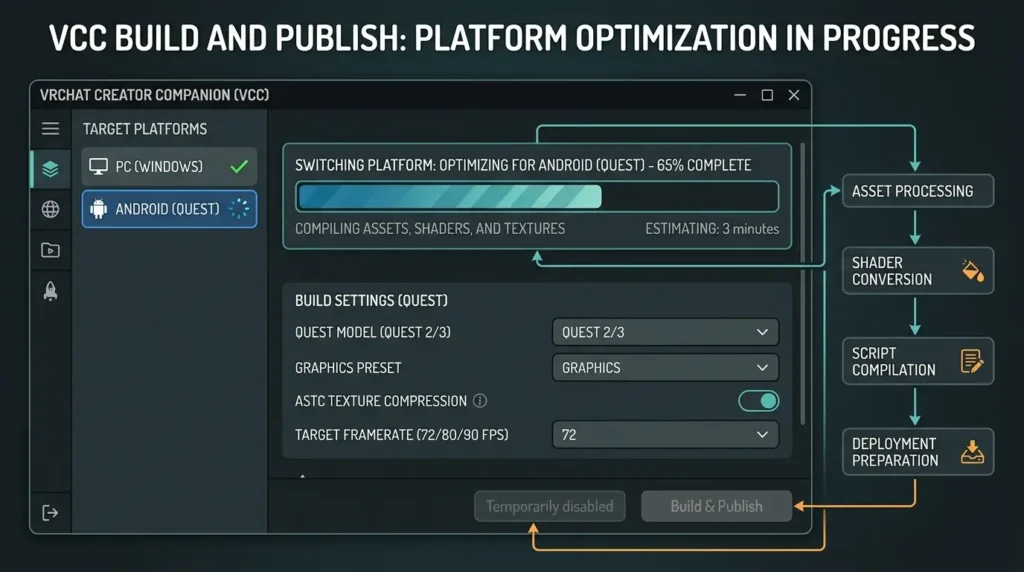Image resolution: width=1024 pixels, height=572 pixels.
Task: Click the 'ESTIMATING: 3 minutes' text
Action: 712,229
